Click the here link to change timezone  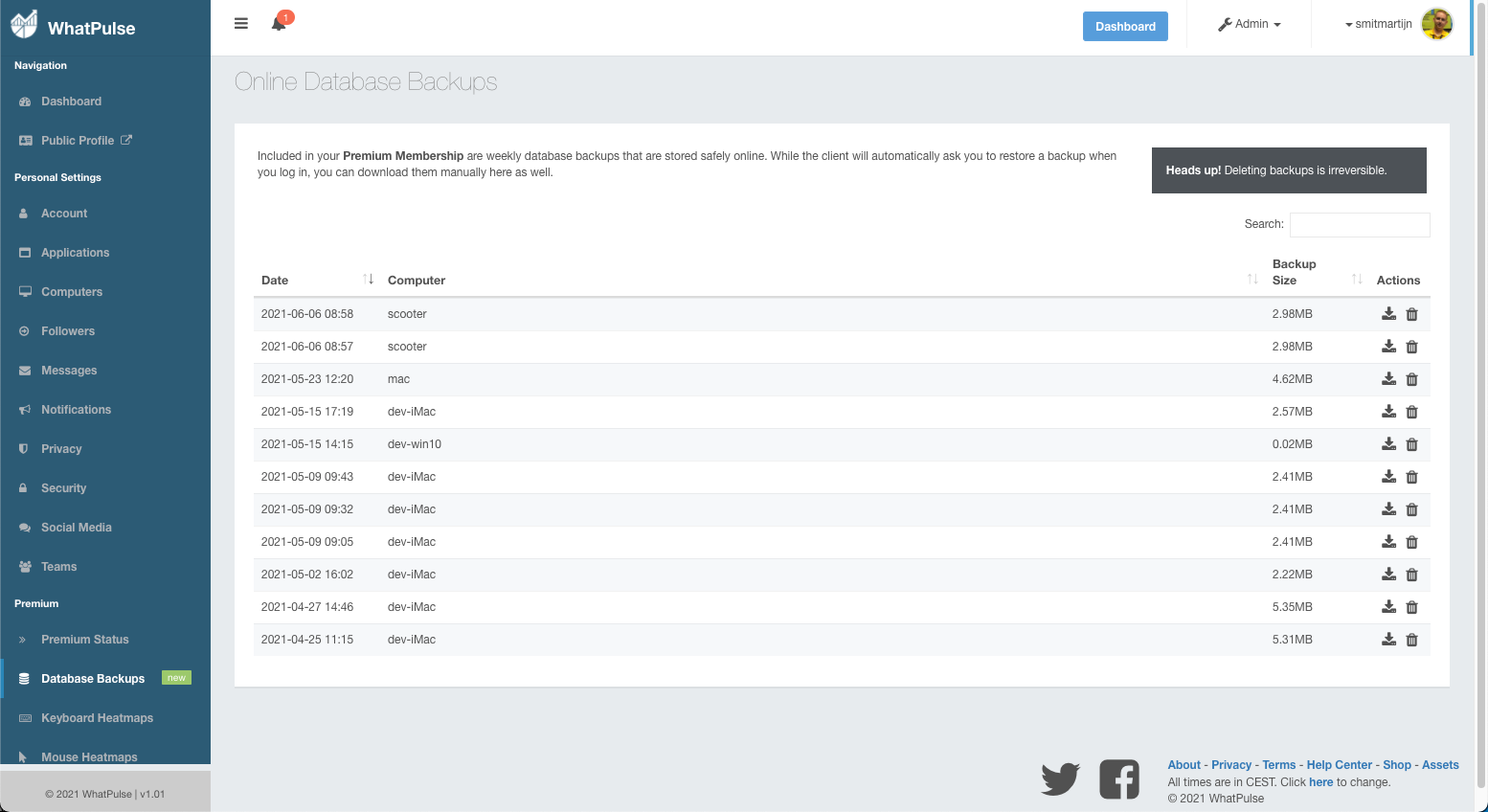pyautogui.click(x=1320, y=781)
